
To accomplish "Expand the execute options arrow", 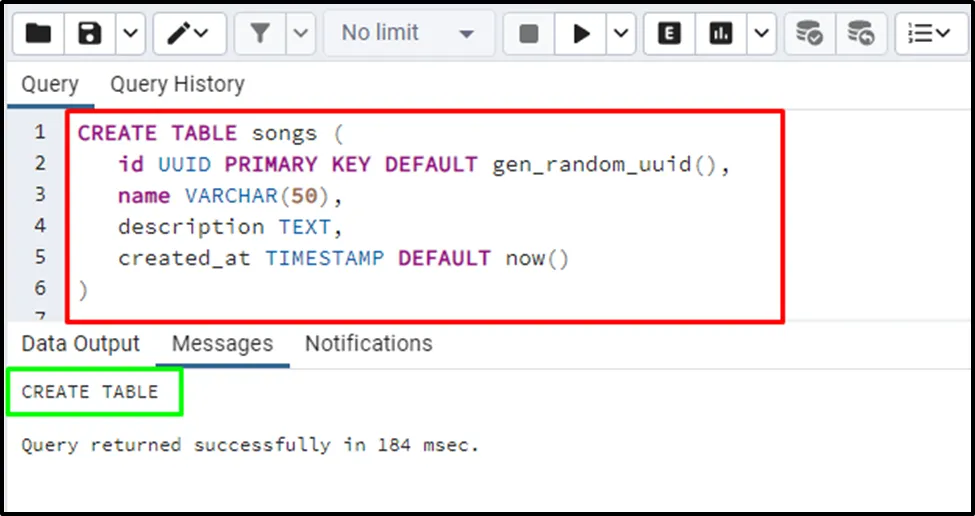I will click(621, 34).
